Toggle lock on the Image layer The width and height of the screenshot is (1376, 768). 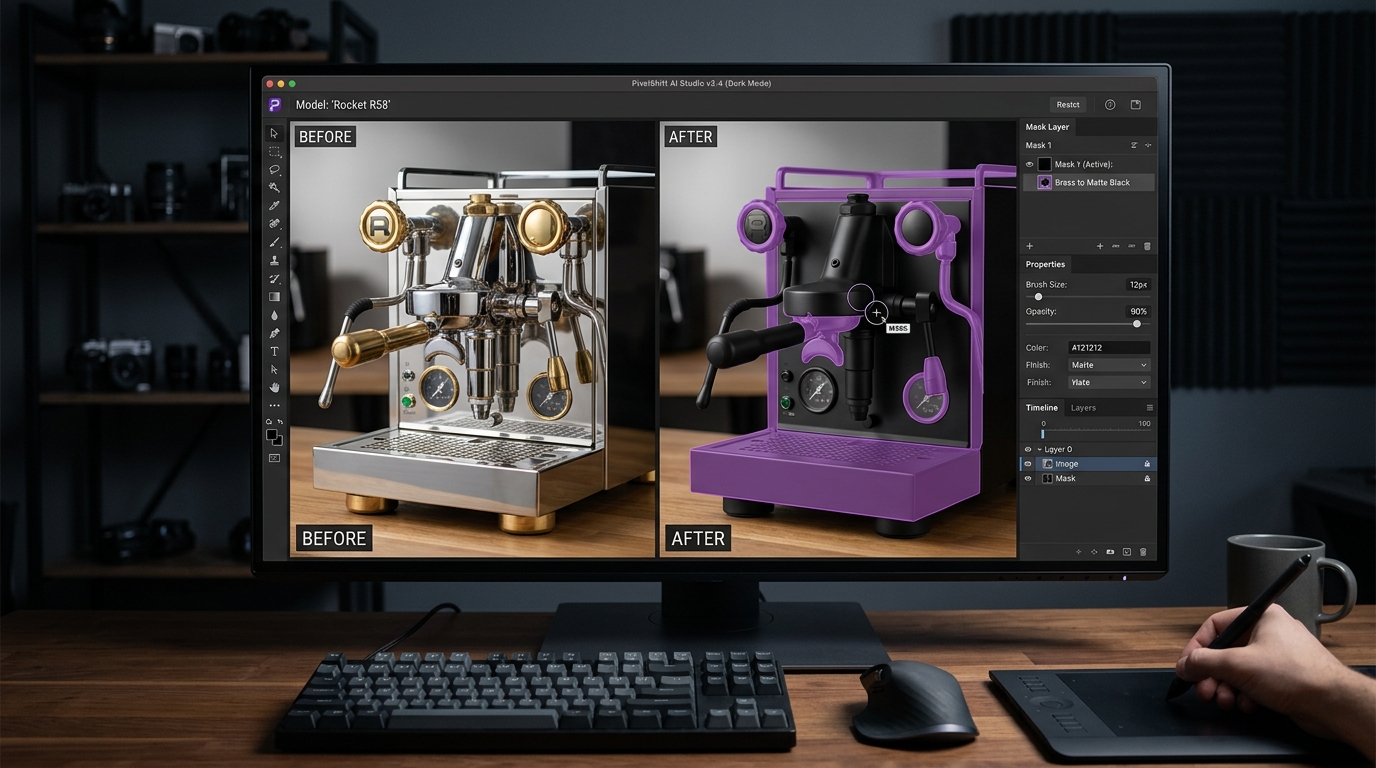click(x=1147, y=464)
